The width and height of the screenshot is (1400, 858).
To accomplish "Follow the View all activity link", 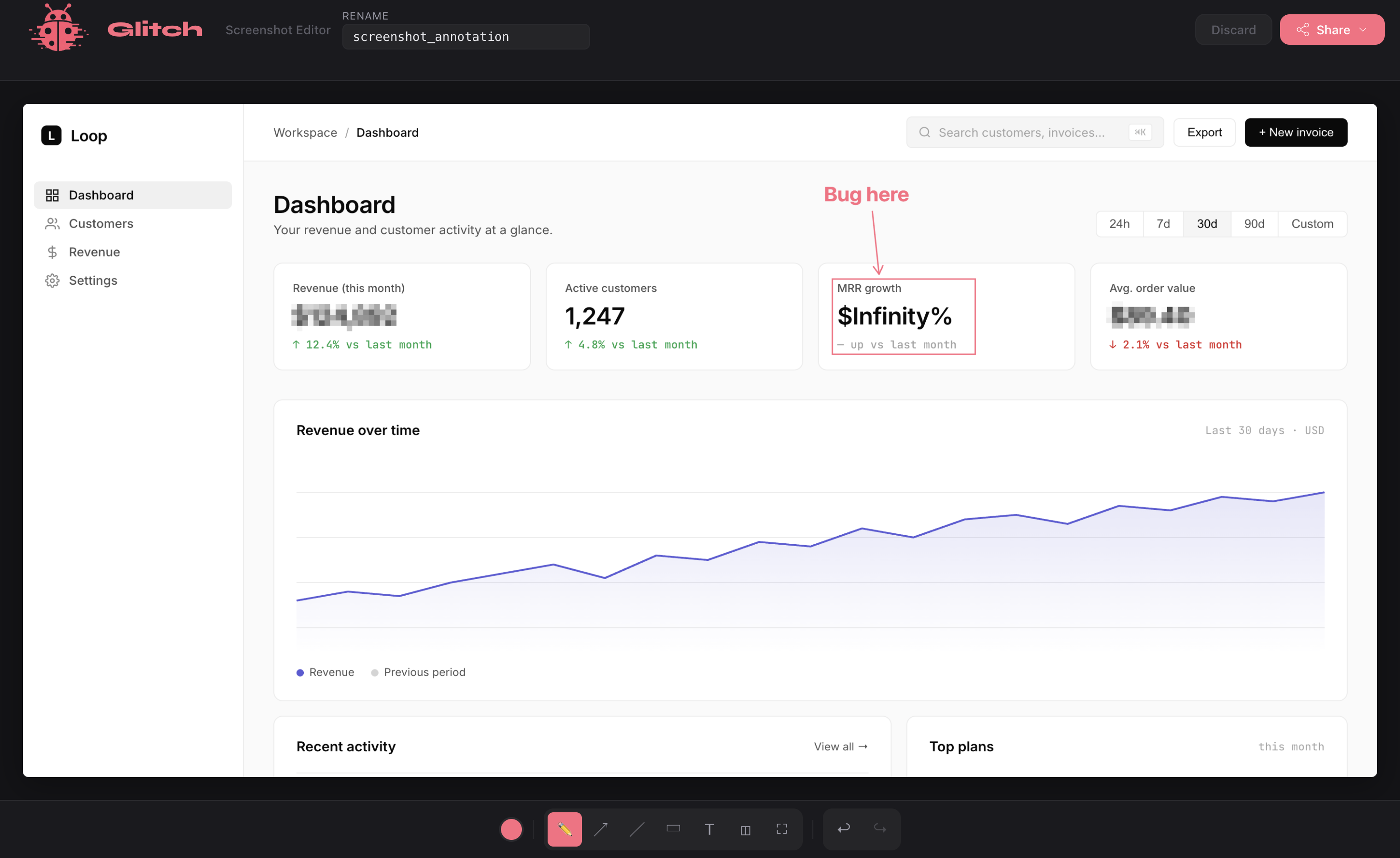I will pyautogui.click(x=840, y=746).
